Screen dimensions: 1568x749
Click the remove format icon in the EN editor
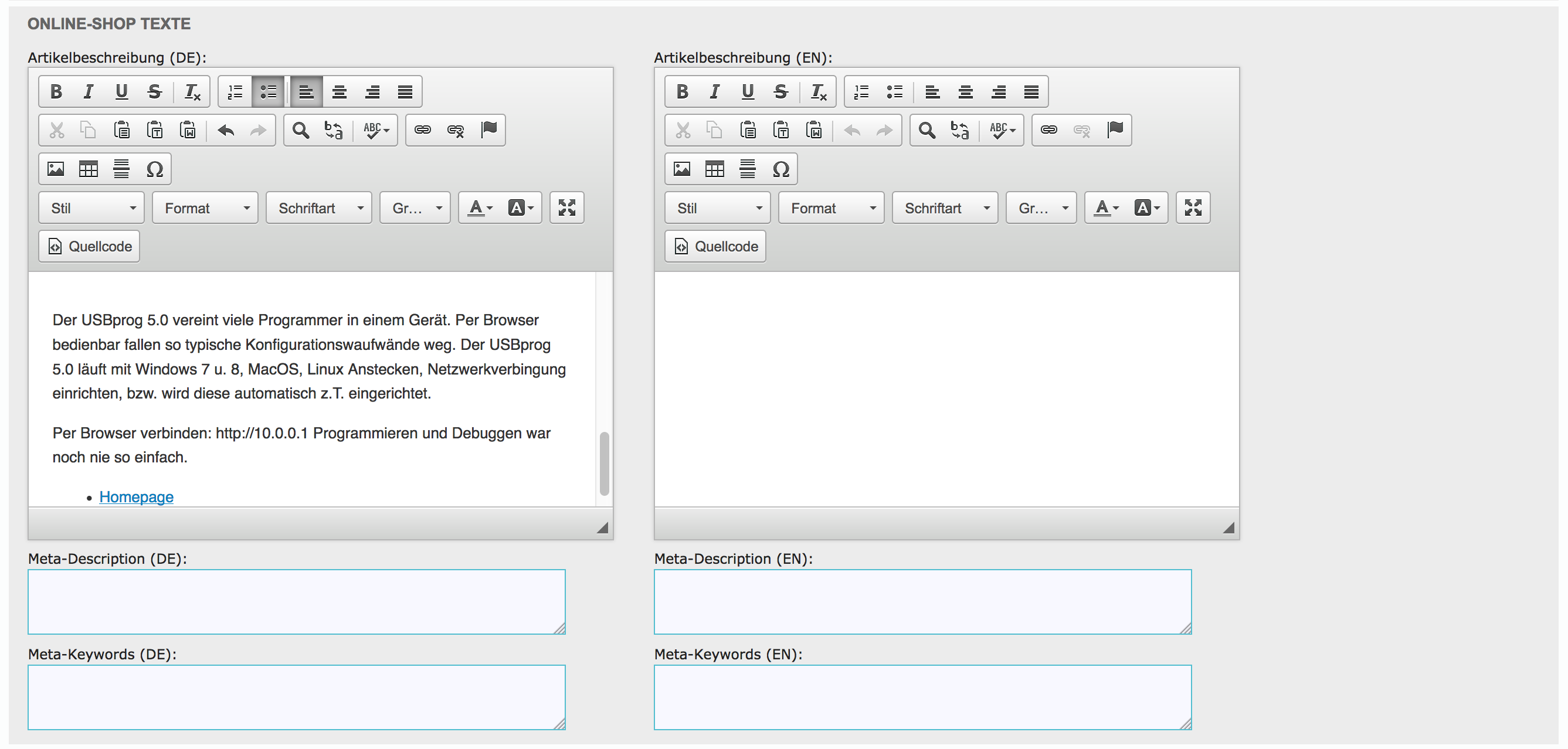pyautogui.click(x=819, y=92)
